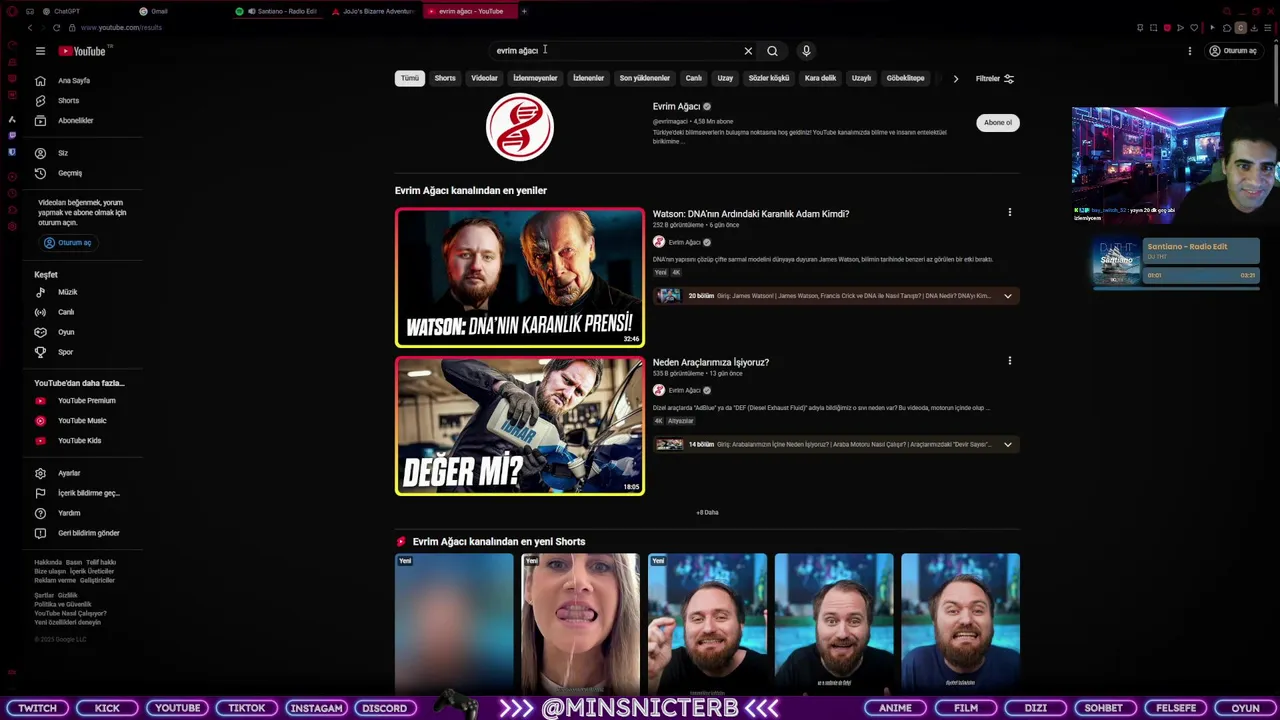Screen dimensions: 1280x720
Task: Open Ana Sayfa in sidebar
Action: click(x=74, y=80)
